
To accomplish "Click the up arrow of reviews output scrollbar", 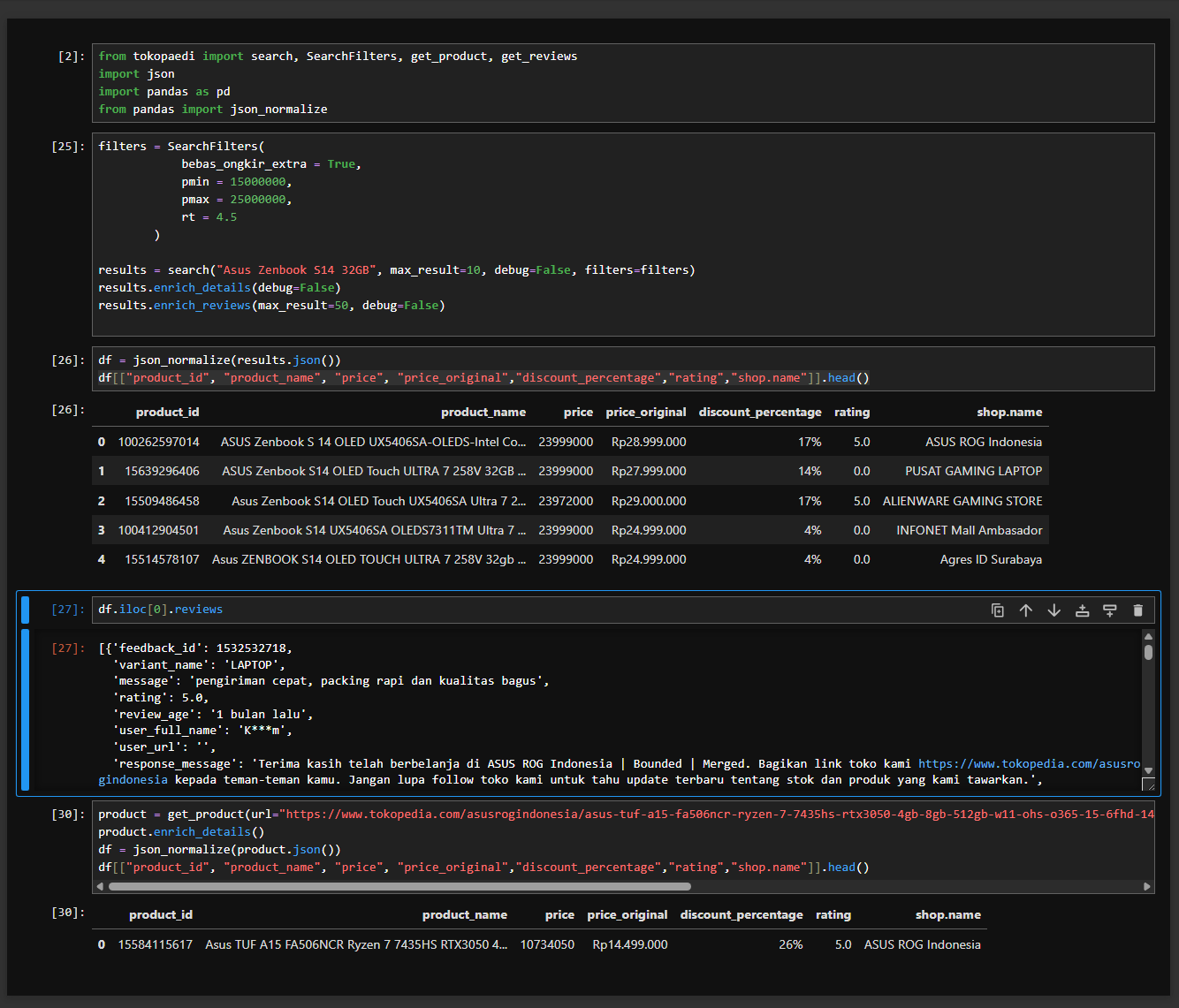I will (x=1148, y=636).
